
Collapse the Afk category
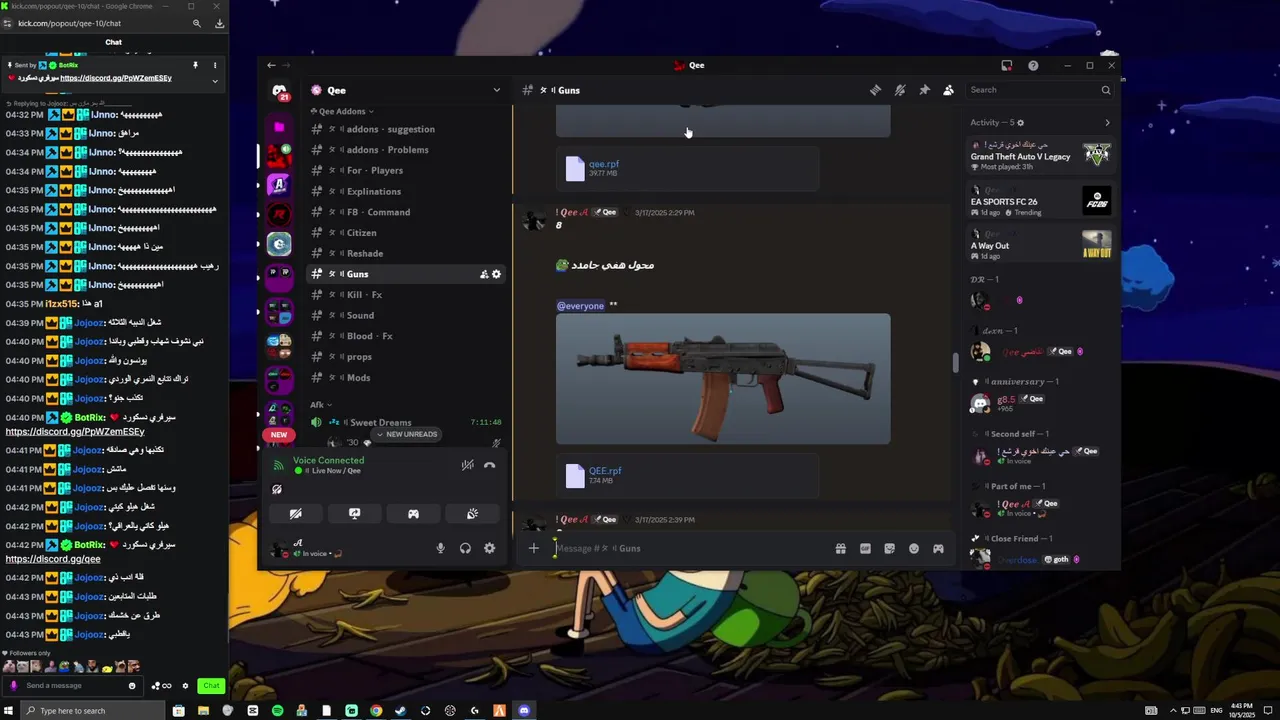click(x=321, y=405)
